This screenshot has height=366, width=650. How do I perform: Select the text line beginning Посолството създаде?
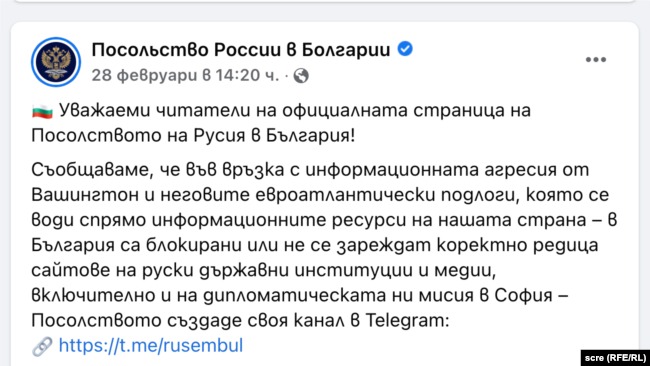[x=240, y=320]
